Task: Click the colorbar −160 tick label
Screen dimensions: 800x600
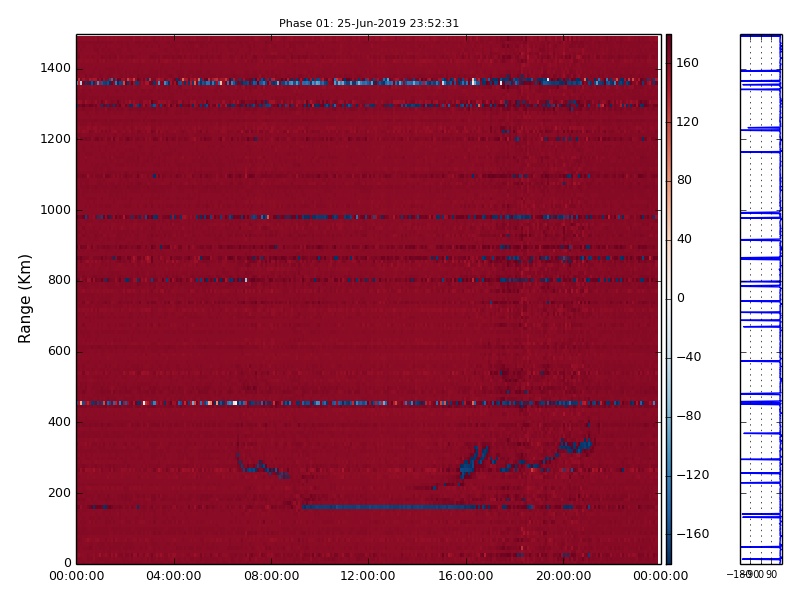Action: pos(693,534)
